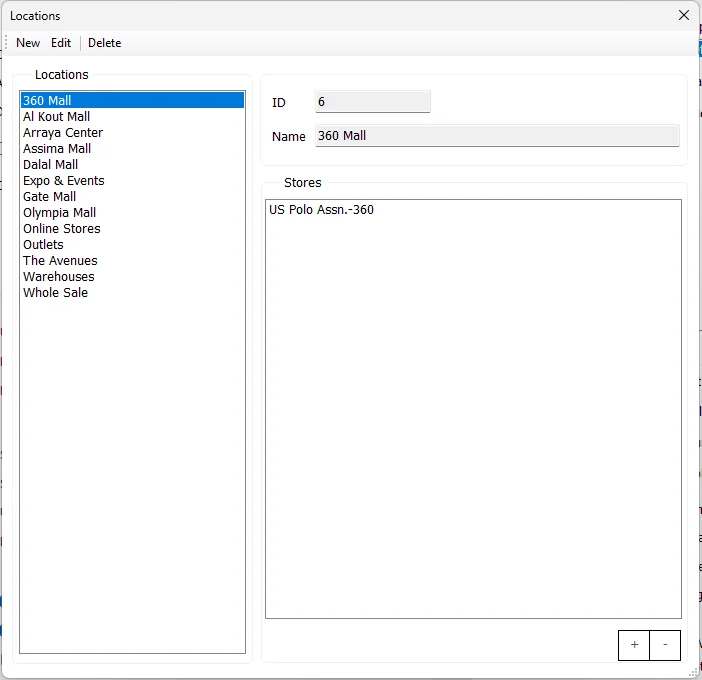Click Delete in the toolbar
The image size is (702, 680).
[x=104, y=43]
